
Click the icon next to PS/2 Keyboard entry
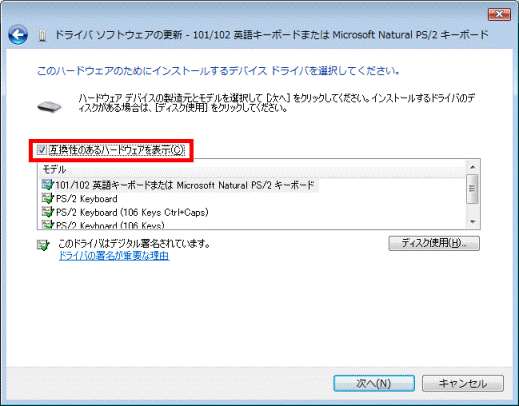click(x=48, y=199)
